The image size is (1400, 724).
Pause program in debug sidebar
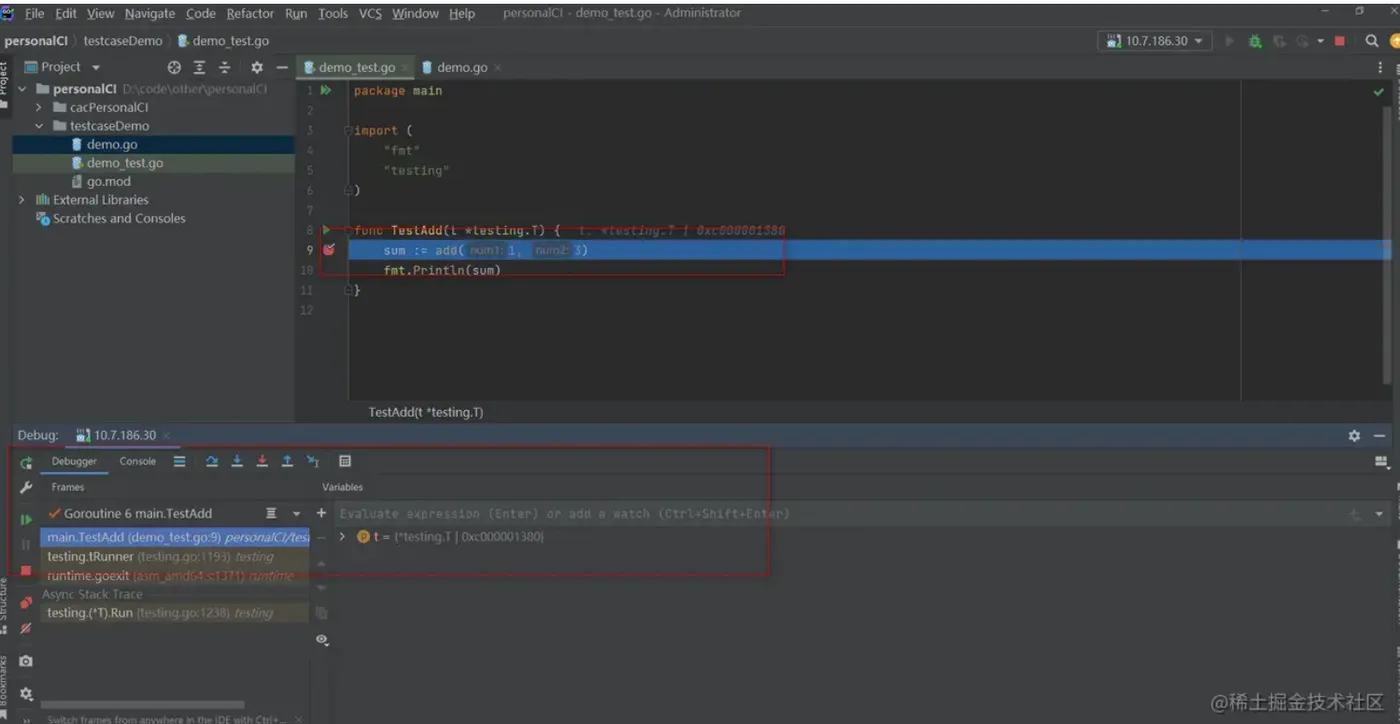tap(26, 545)
